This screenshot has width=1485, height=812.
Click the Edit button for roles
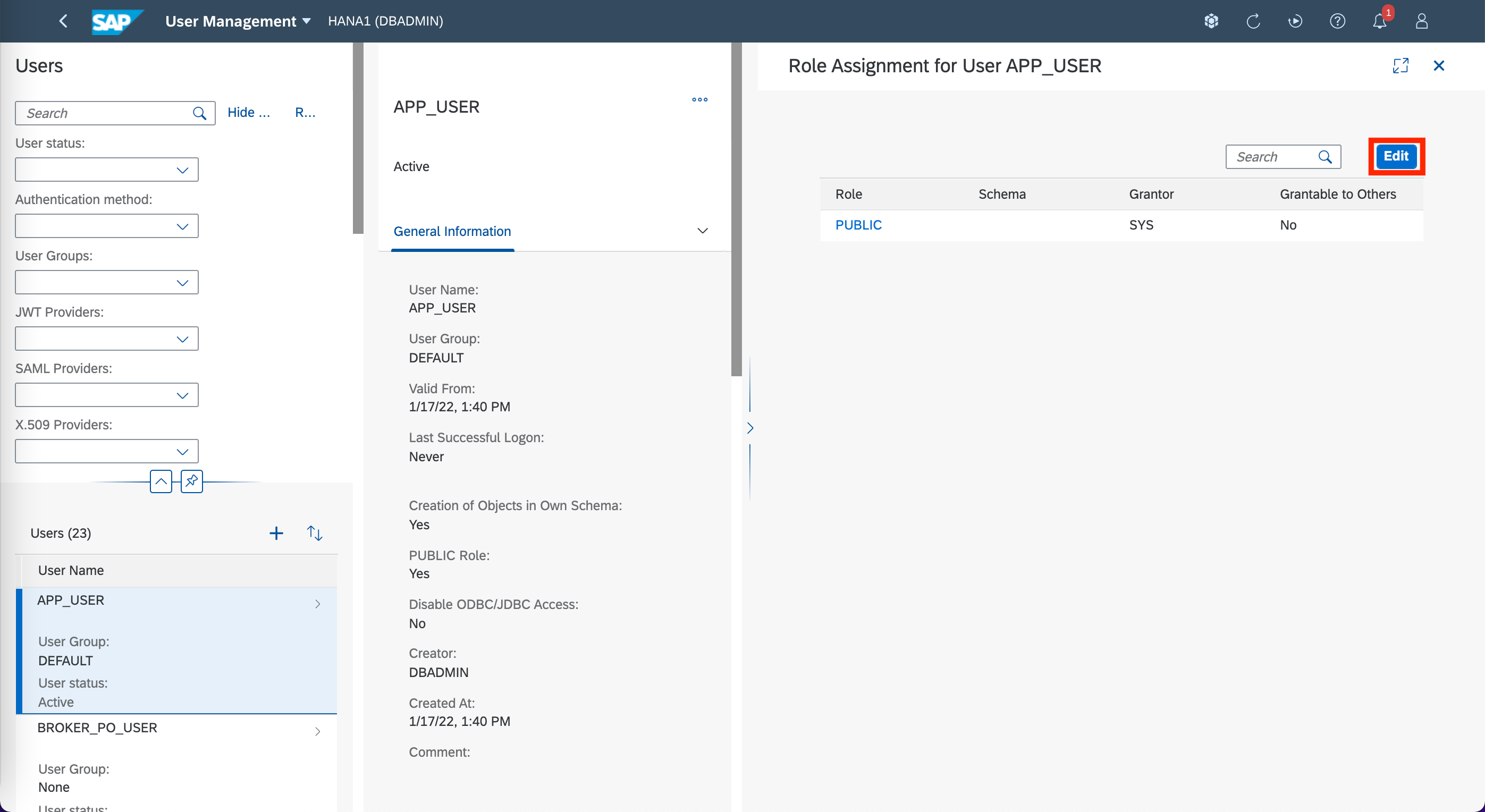1395,156
